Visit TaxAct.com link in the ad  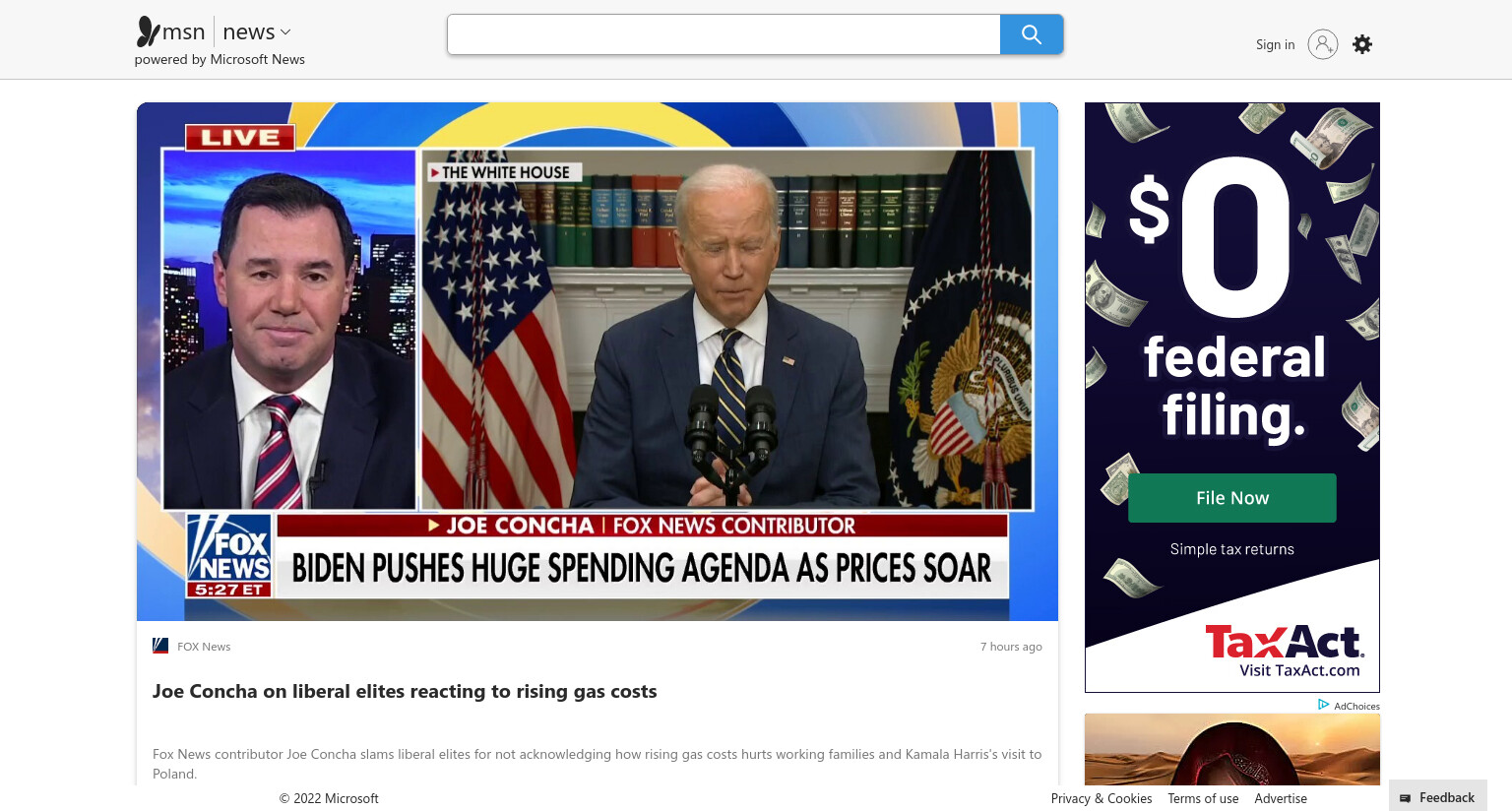point(1299,670)
